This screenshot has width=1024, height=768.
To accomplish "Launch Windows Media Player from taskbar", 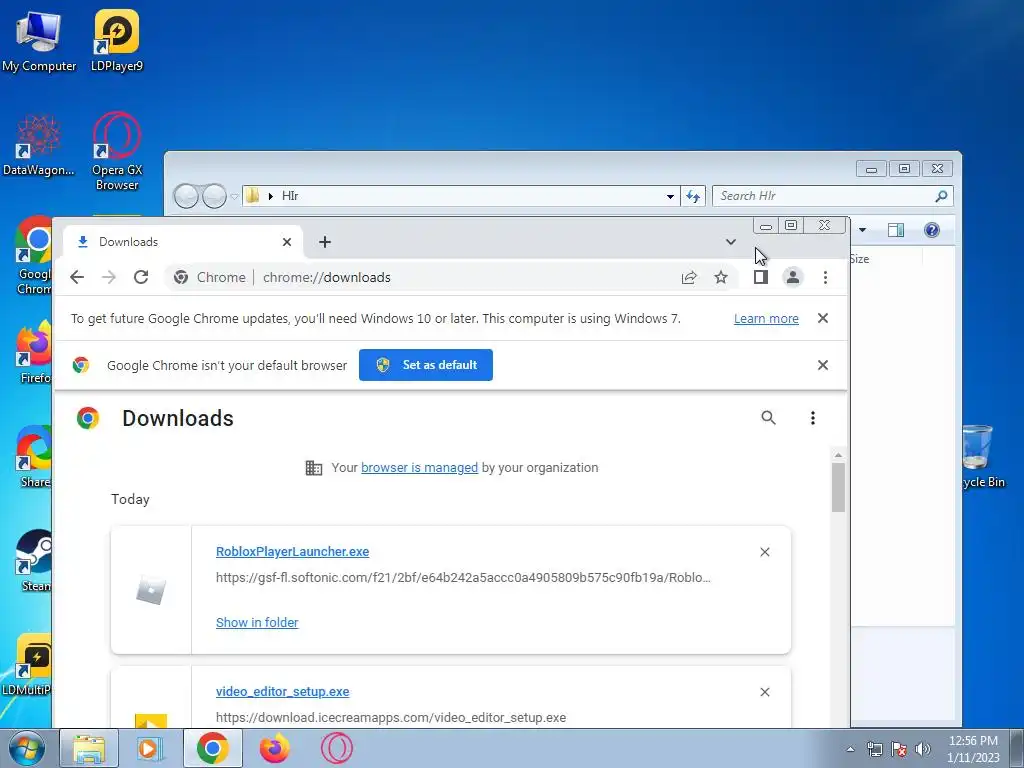I will (x=150, y=748).
